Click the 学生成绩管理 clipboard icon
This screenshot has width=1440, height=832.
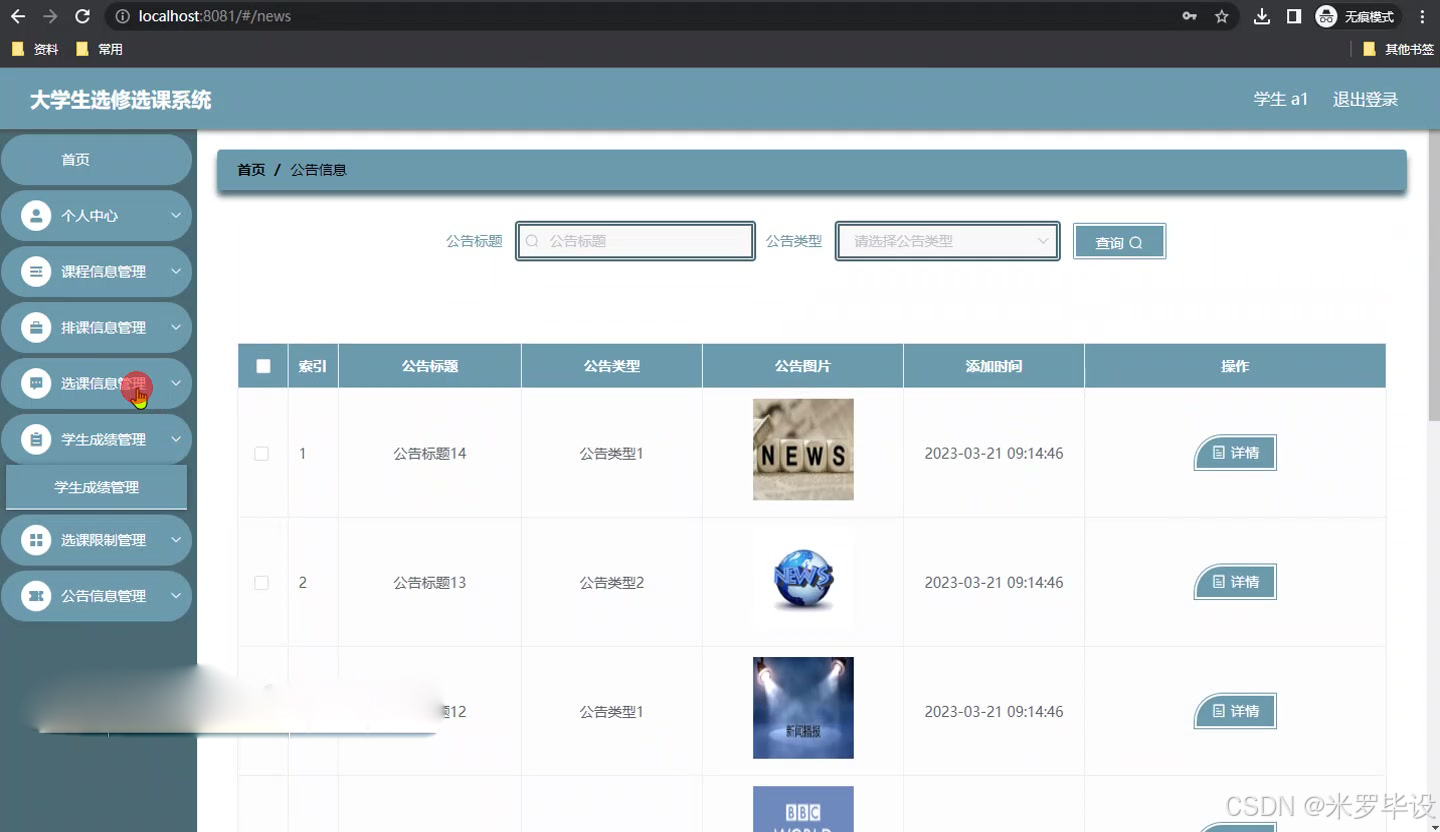point(36,439)
